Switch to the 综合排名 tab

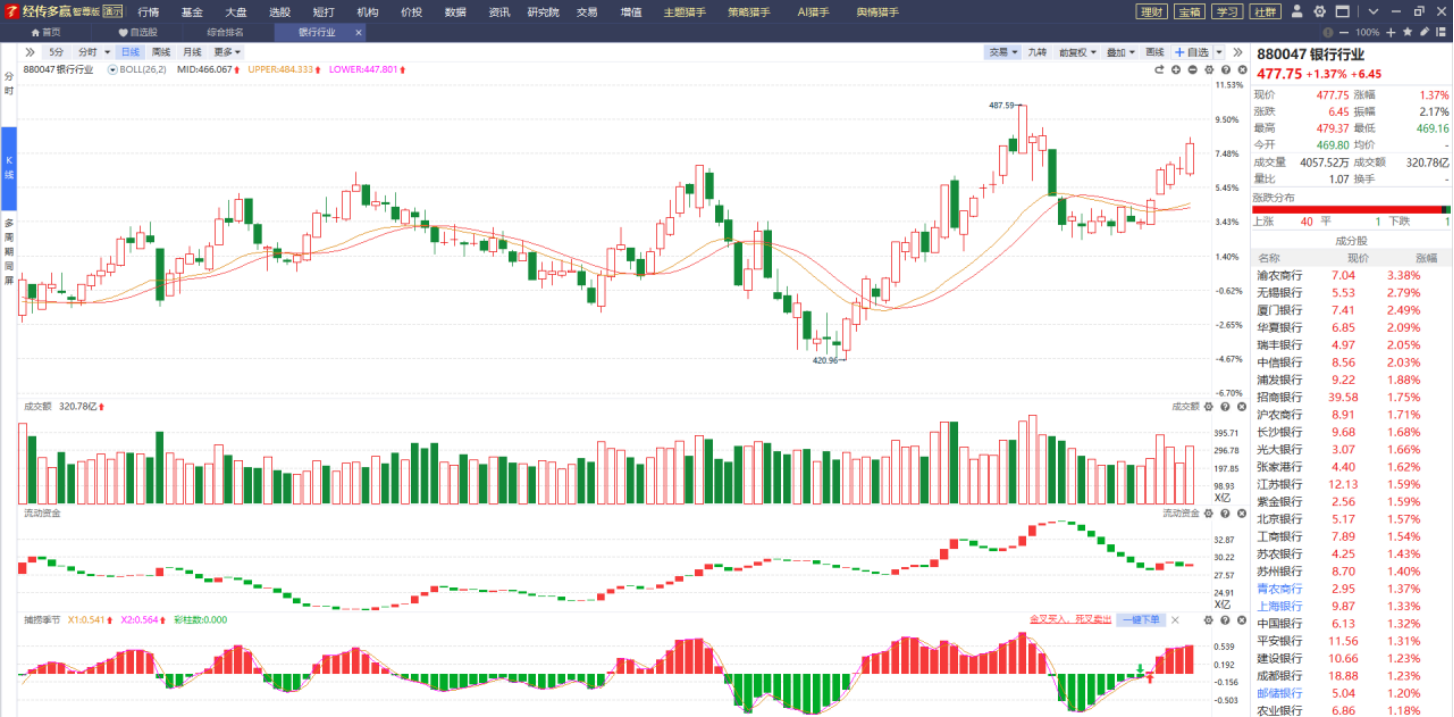[x=225, y=32]
